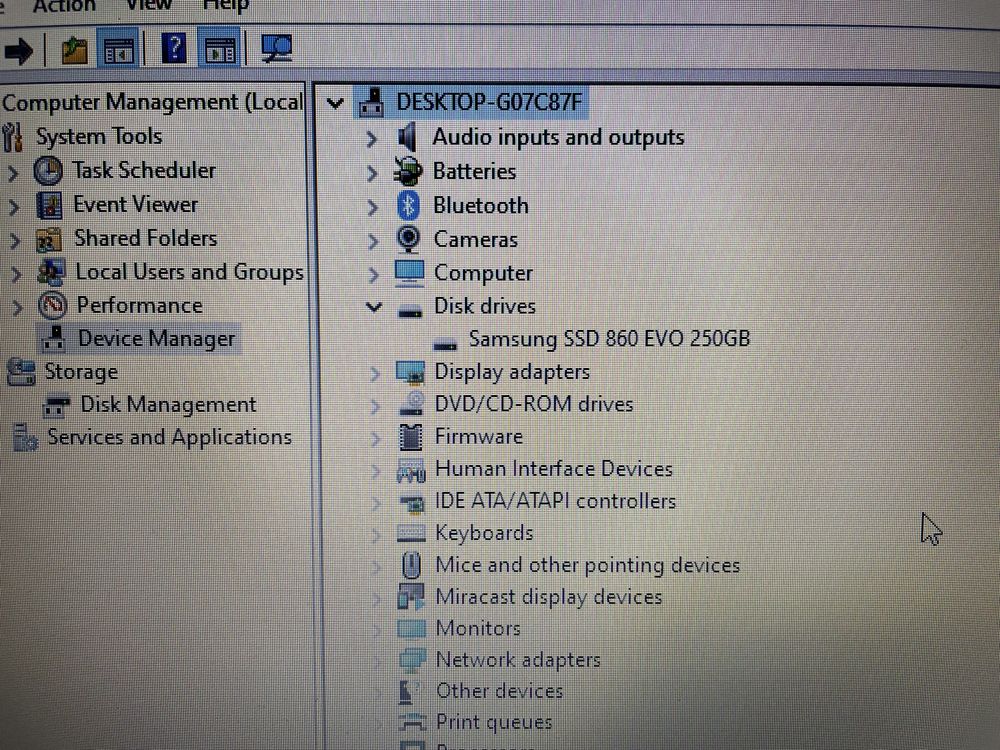Click the Miracast display devices icon
The image size is (1000, 750).
[x=411, y=597]
